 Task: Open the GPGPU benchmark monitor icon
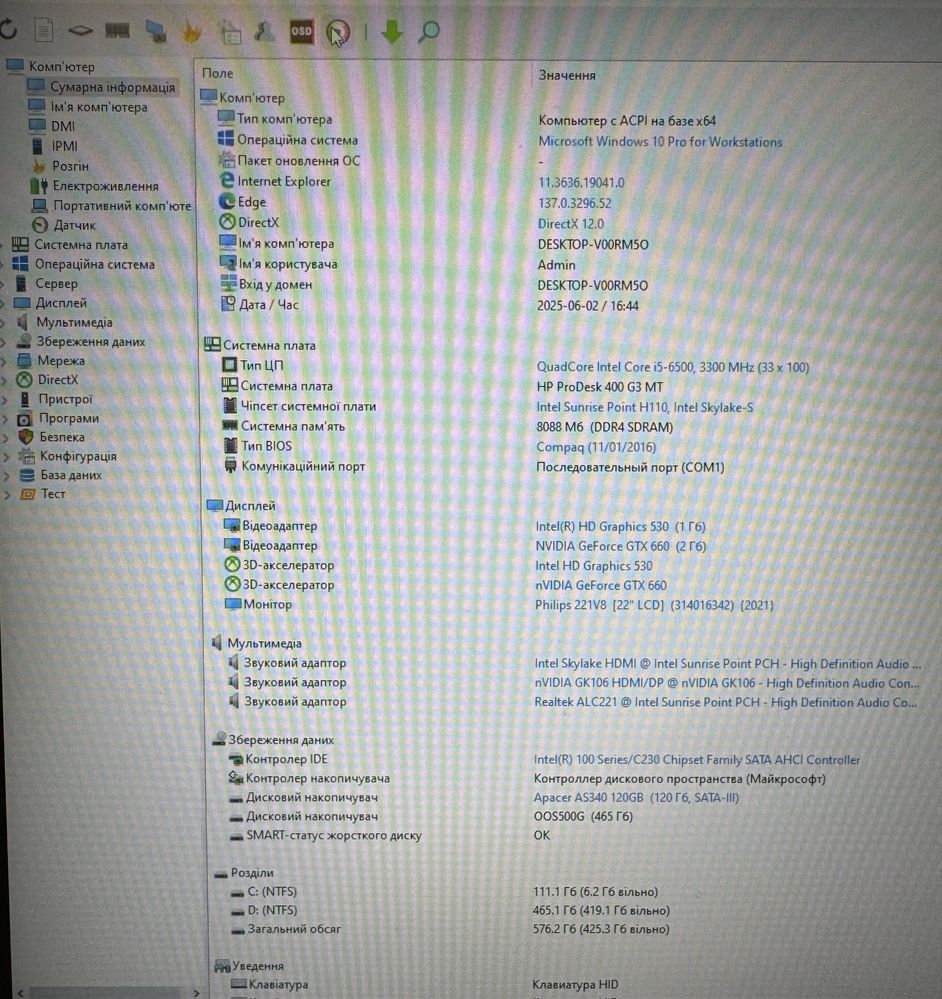point(155,31)
